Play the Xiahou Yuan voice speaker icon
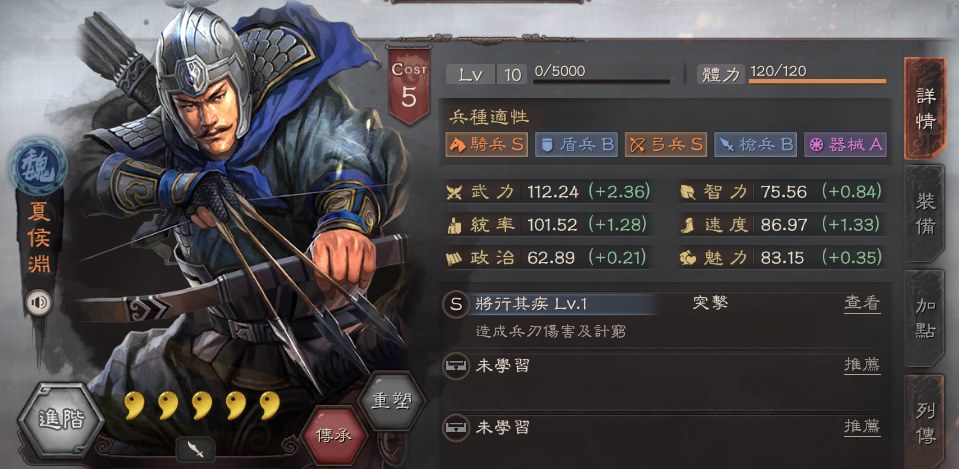Screen dimensions: 959x469 pos(39,303)
